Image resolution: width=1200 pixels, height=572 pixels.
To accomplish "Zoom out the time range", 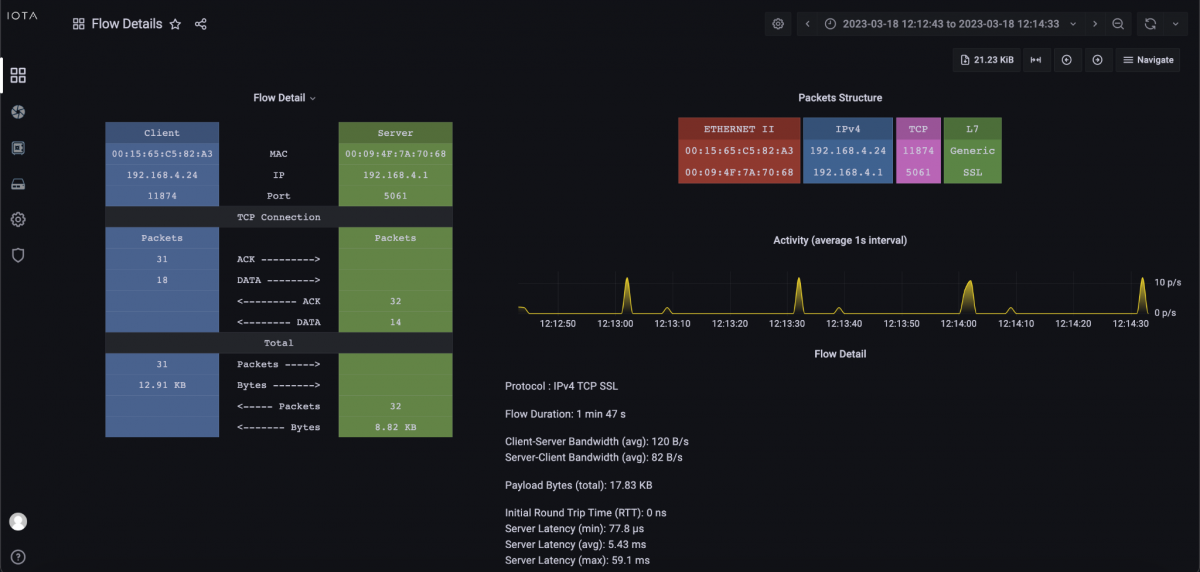I will pos(1118,24).
